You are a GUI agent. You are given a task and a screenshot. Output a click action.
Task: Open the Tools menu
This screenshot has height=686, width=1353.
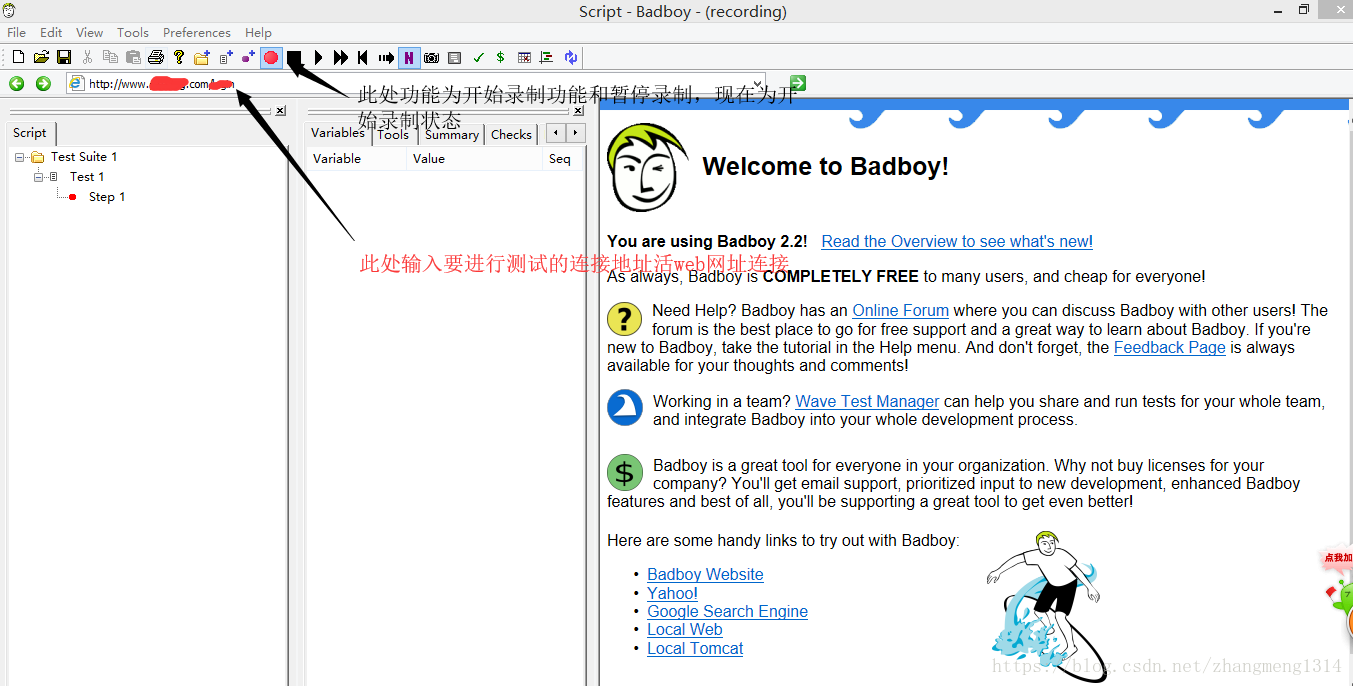click(133, 32)
